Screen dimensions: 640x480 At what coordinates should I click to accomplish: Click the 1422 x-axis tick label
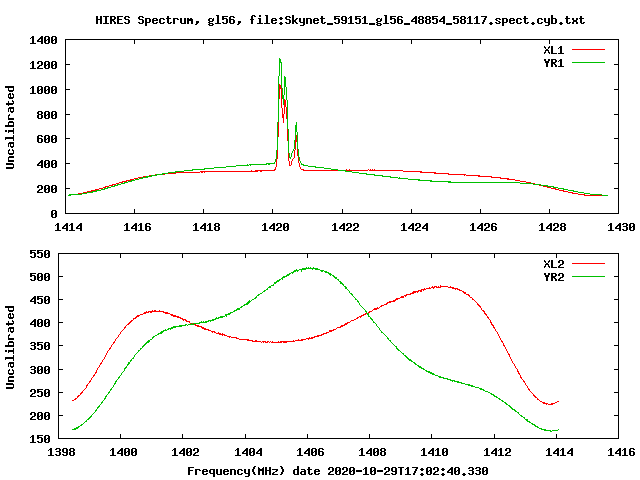(345, 227)
